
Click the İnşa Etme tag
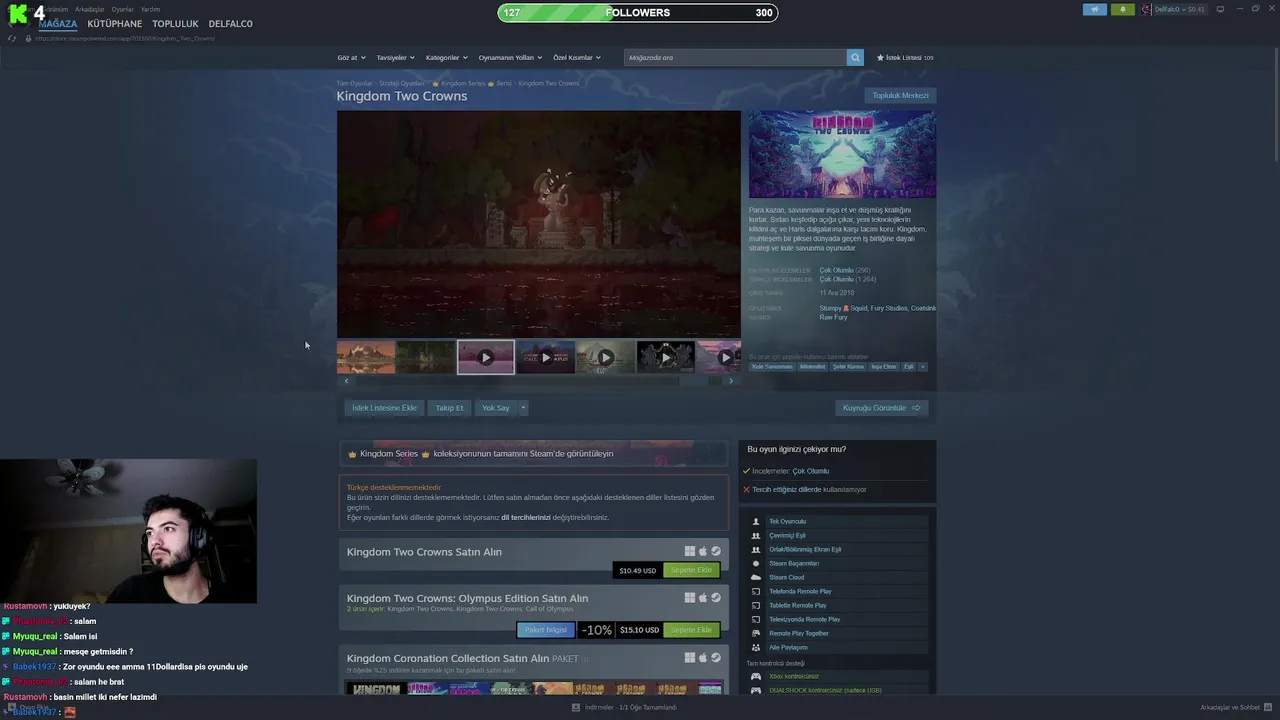[x=884, y=367]
